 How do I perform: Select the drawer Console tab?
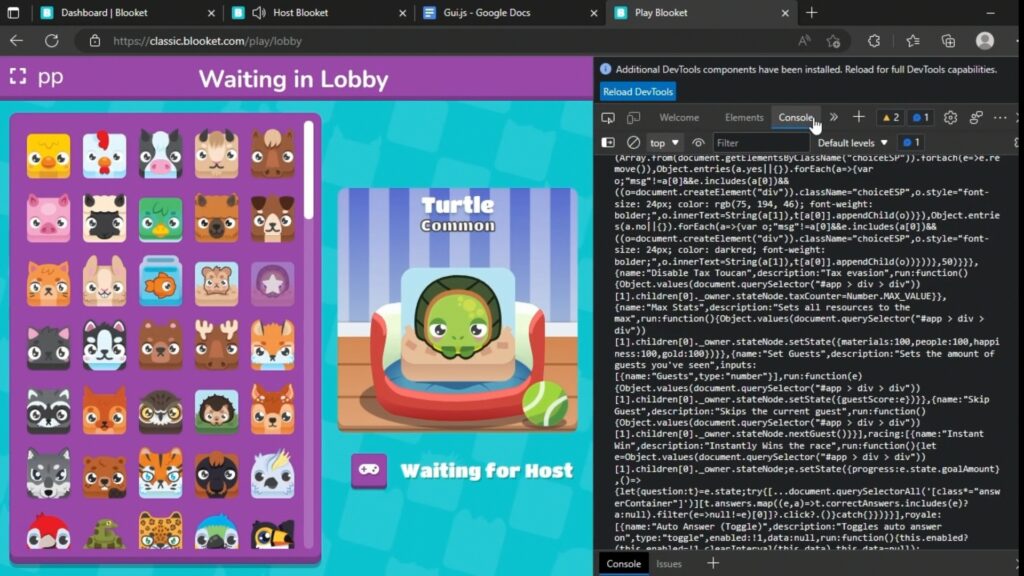[624, 564]
